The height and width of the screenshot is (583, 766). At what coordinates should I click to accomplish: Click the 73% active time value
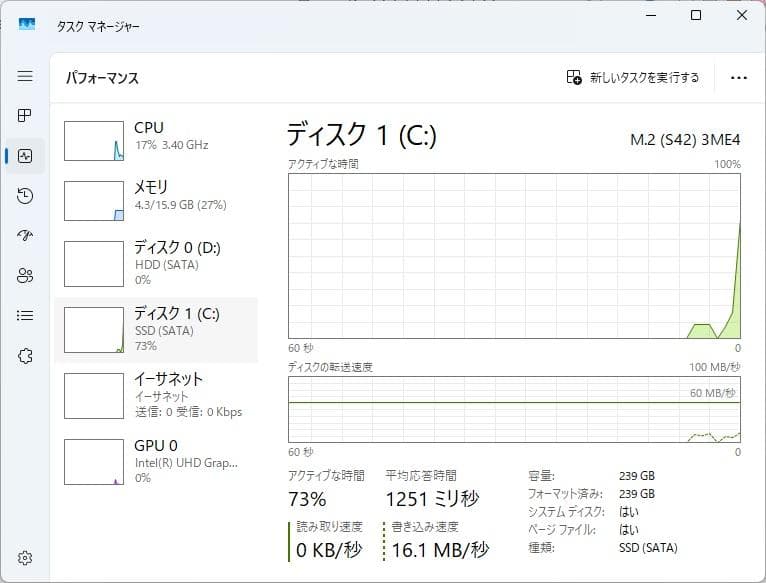pyautogui.click(x=307, y=499)
